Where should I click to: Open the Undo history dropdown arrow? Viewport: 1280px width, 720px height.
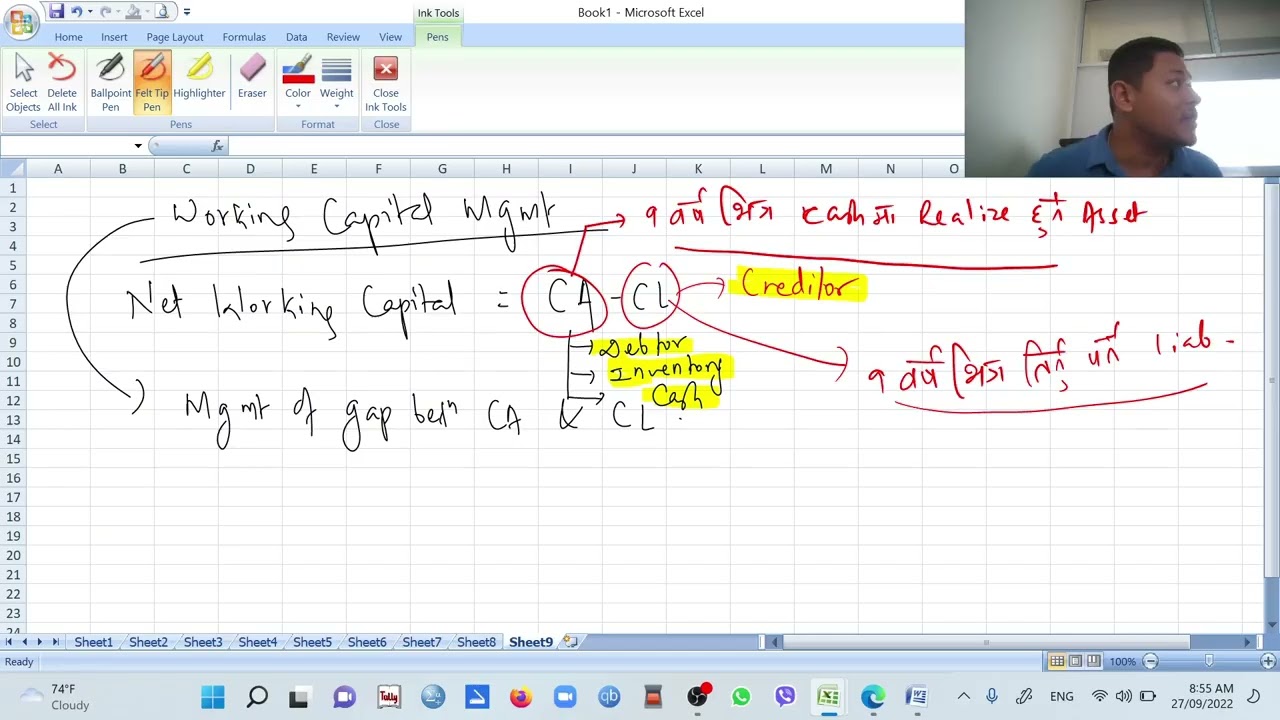[89, 12]
